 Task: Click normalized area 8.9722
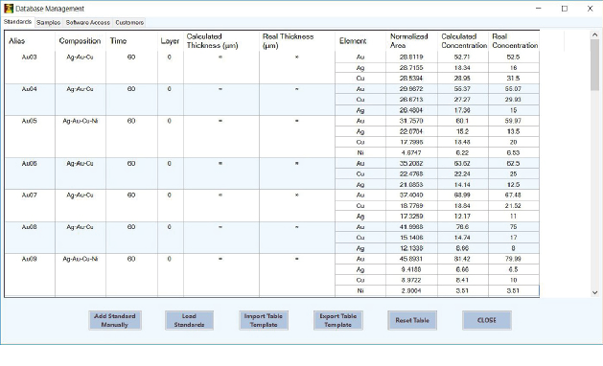click(411, 280)
